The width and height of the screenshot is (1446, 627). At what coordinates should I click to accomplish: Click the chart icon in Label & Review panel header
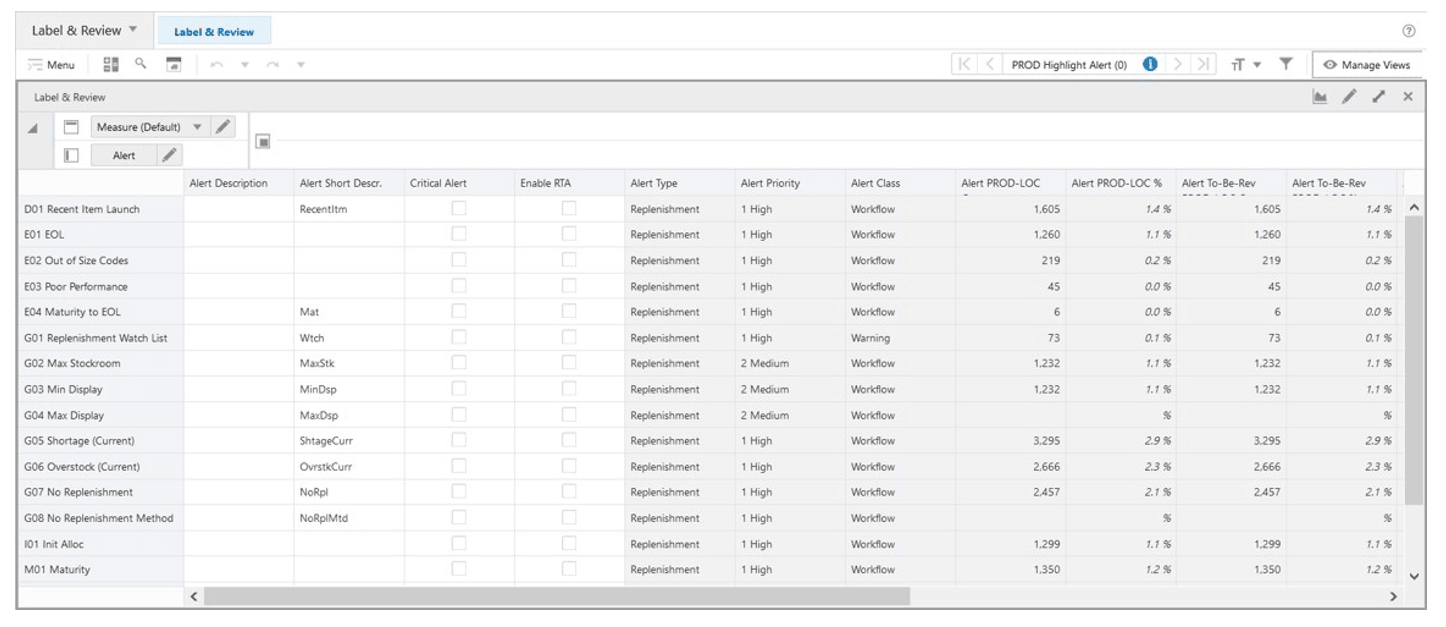click(x=1320, y=97)
